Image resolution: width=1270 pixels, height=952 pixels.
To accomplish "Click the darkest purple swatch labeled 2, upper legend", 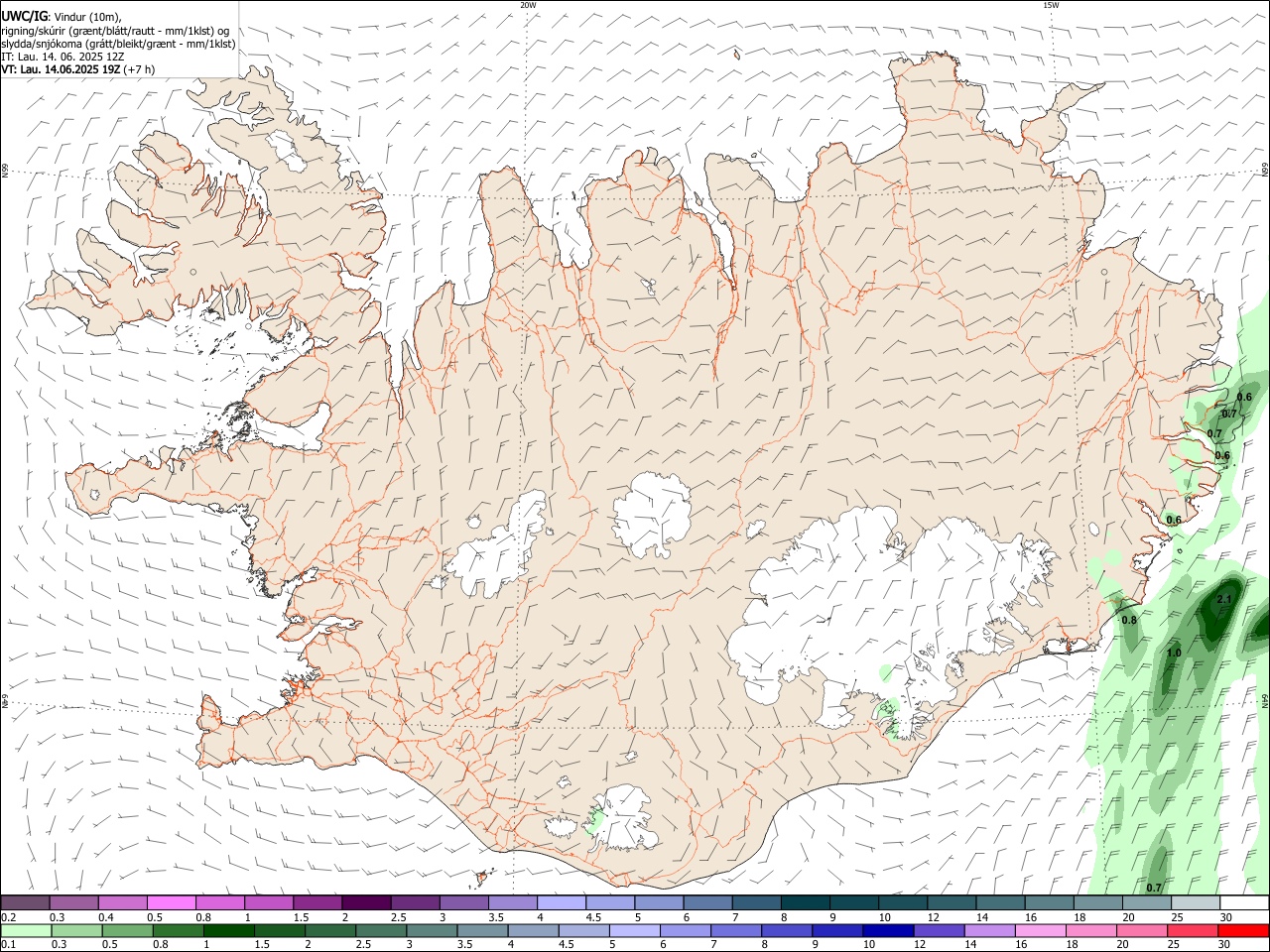I will click(x=365, y=902).
